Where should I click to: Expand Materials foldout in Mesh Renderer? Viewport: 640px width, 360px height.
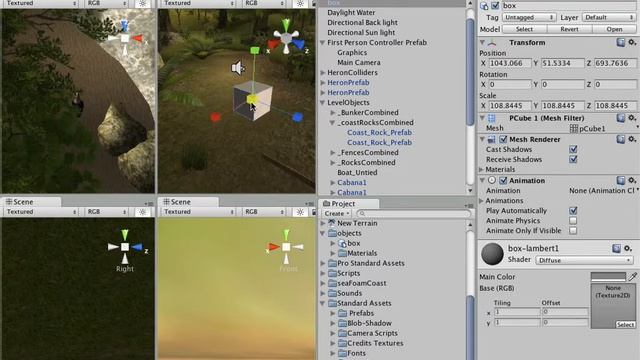point(482,169)
